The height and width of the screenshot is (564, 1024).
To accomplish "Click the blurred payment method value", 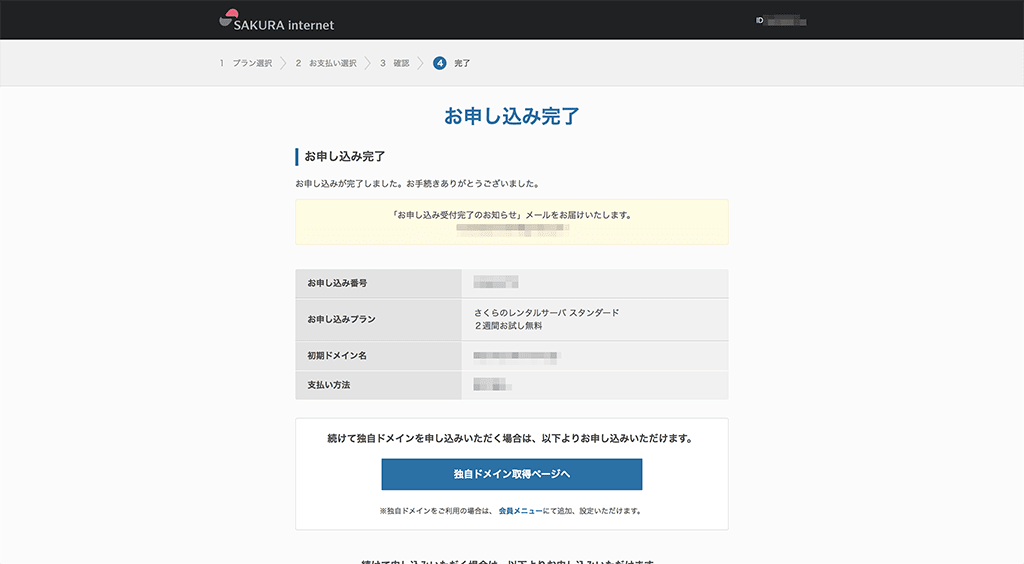I will tap(492, 384).
